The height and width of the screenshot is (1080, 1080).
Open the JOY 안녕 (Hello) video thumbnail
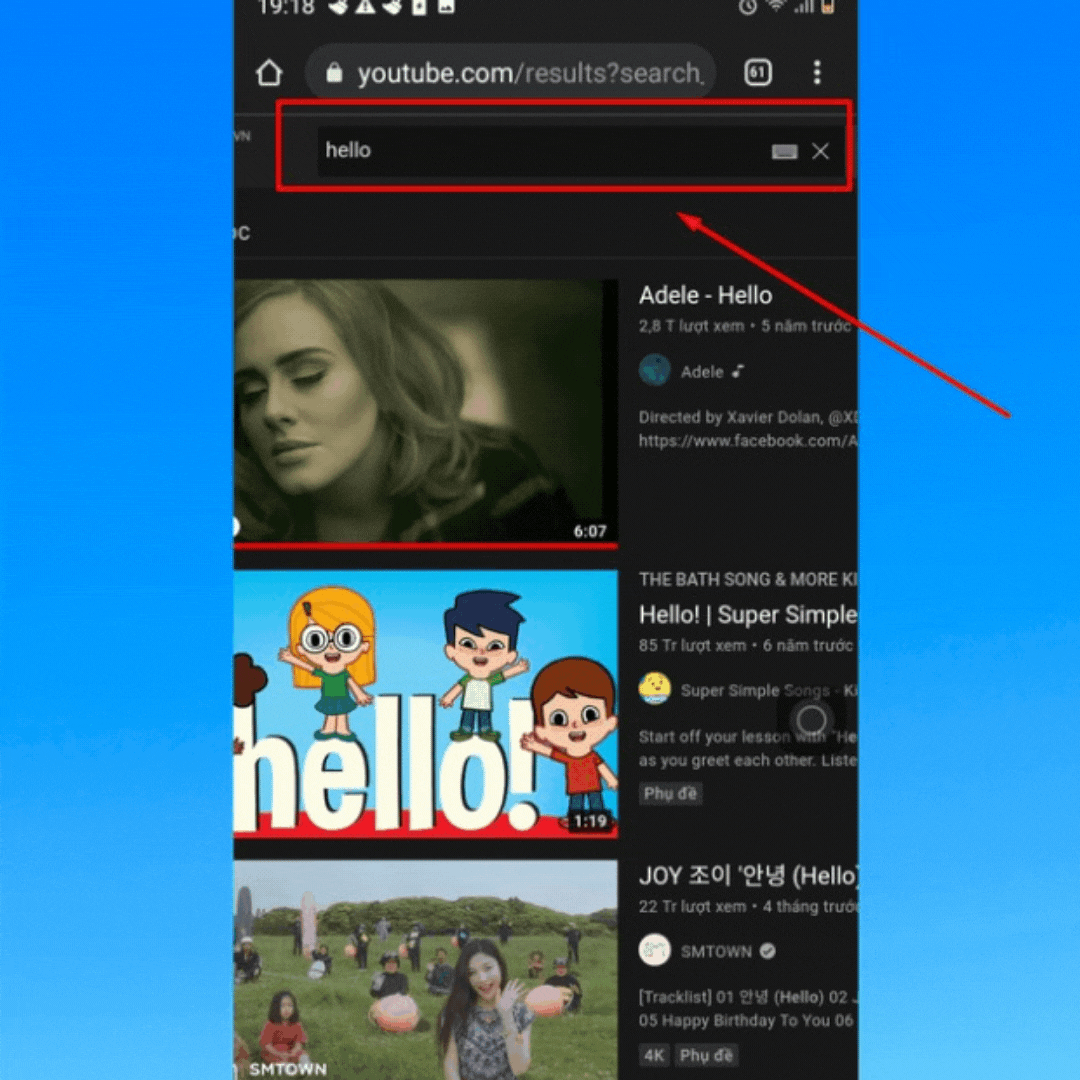(x=426, y=970)
